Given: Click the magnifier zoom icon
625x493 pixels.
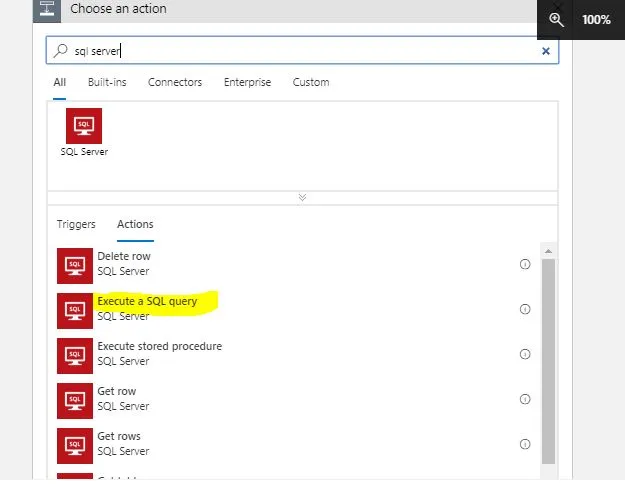Looking at the screenshot, I should (556, 20).
